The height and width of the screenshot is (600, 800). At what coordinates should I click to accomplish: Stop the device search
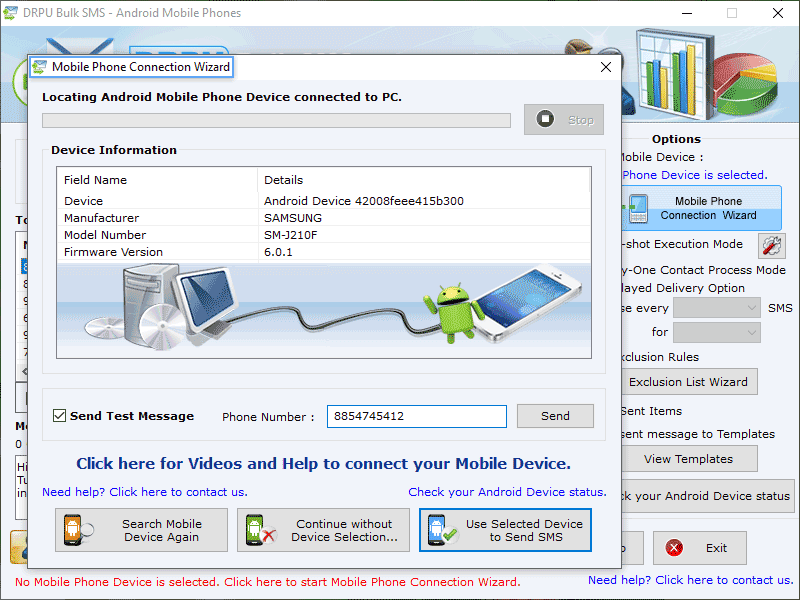(x=564, y=119)
